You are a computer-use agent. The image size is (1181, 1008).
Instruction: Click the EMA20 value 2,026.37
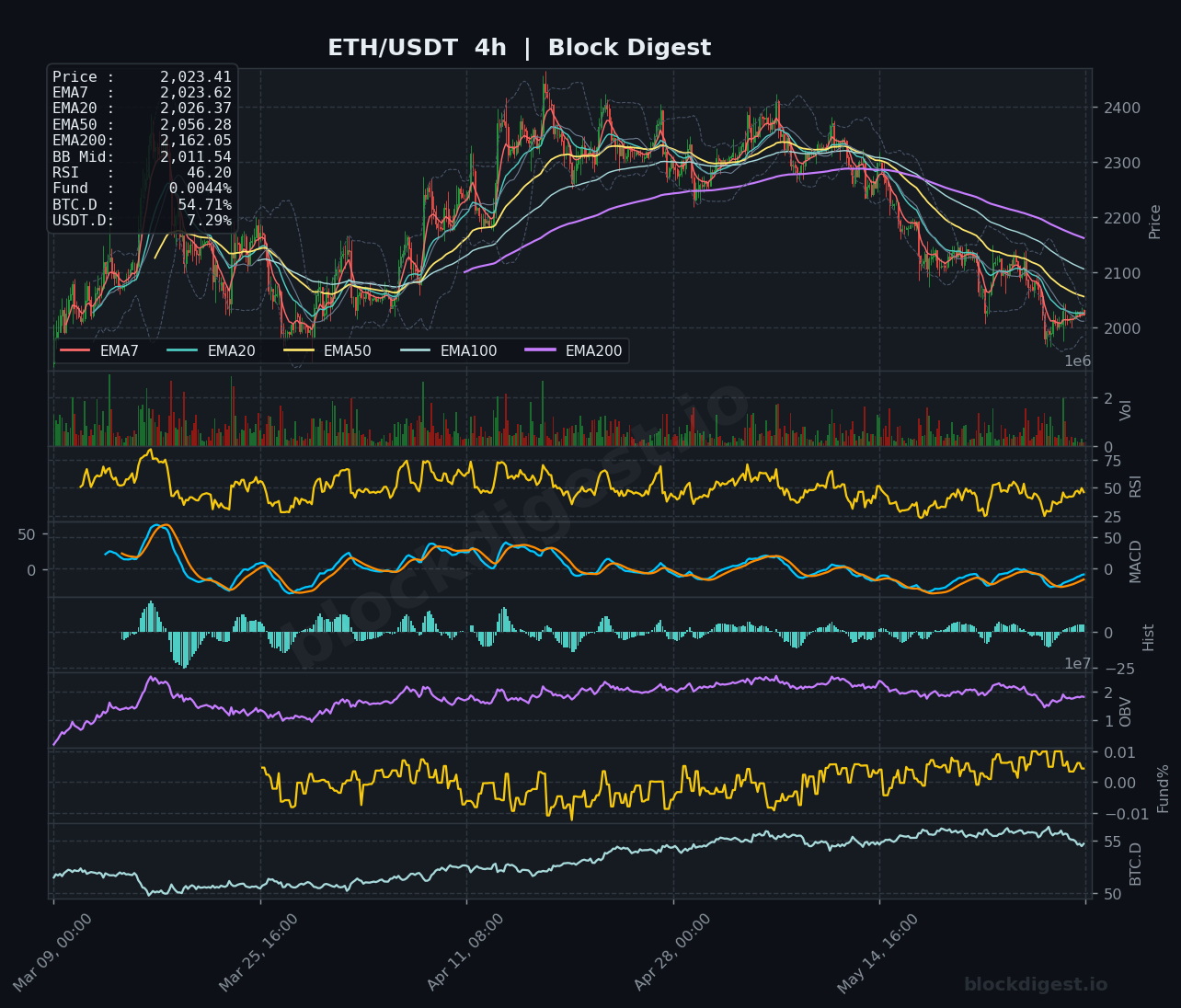(x=195, y=109)
